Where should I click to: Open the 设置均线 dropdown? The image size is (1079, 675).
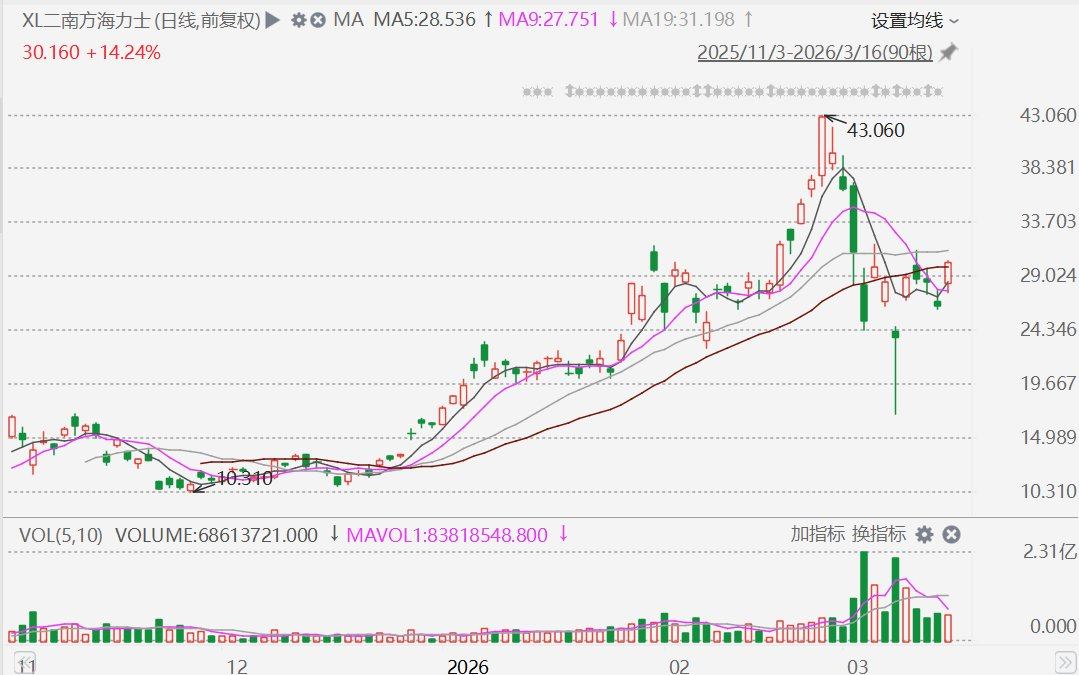(905, 19)
